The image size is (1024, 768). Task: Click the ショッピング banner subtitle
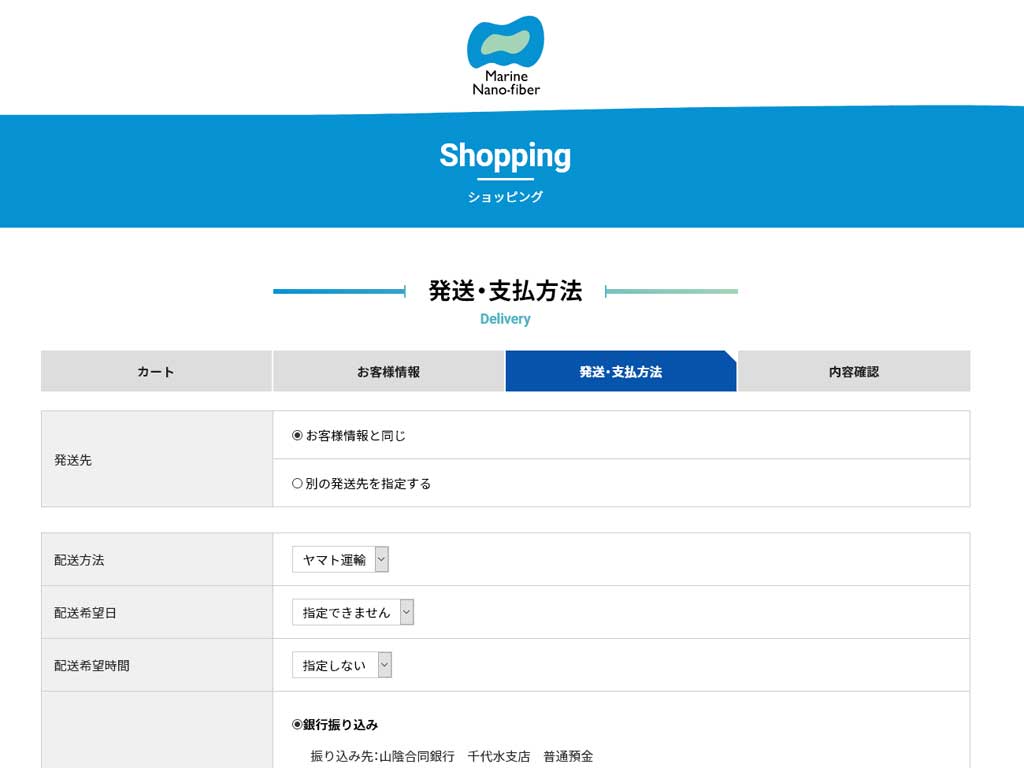click(505, 197)
